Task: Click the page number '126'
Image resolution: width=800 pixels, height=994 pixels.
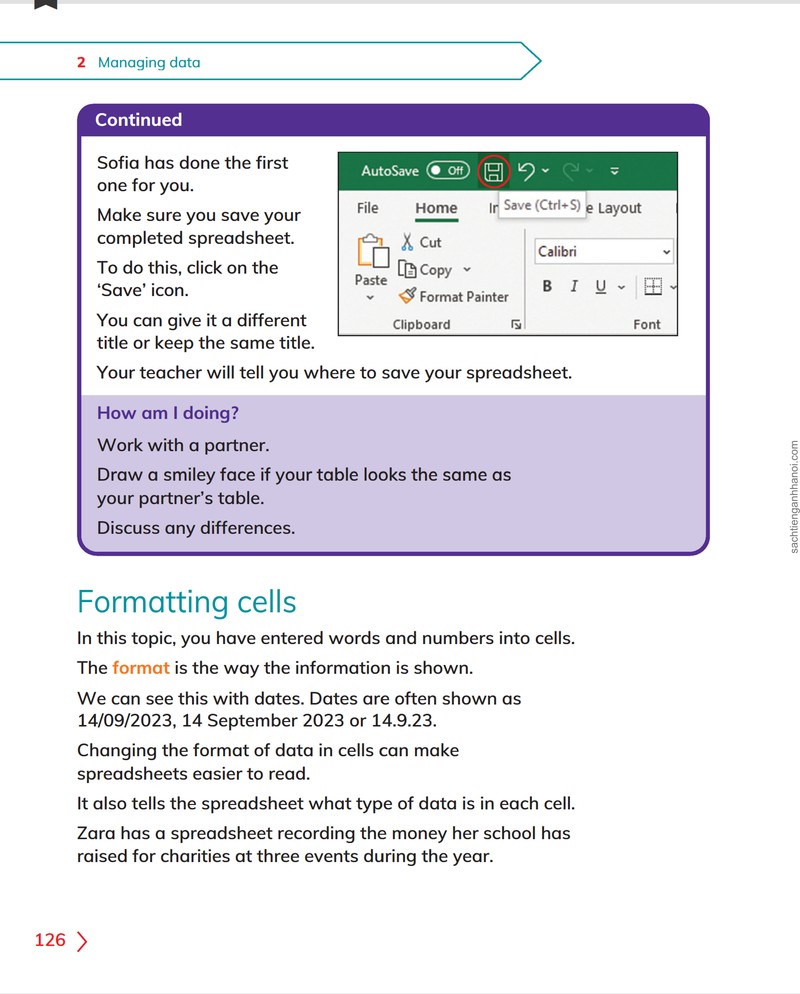Action: pos(50,940)
